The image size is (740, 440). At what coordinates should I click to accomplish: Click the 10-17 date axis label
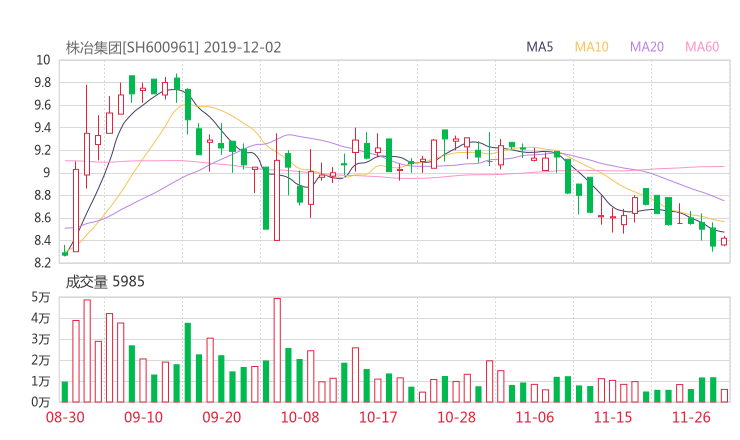point(378,417)
